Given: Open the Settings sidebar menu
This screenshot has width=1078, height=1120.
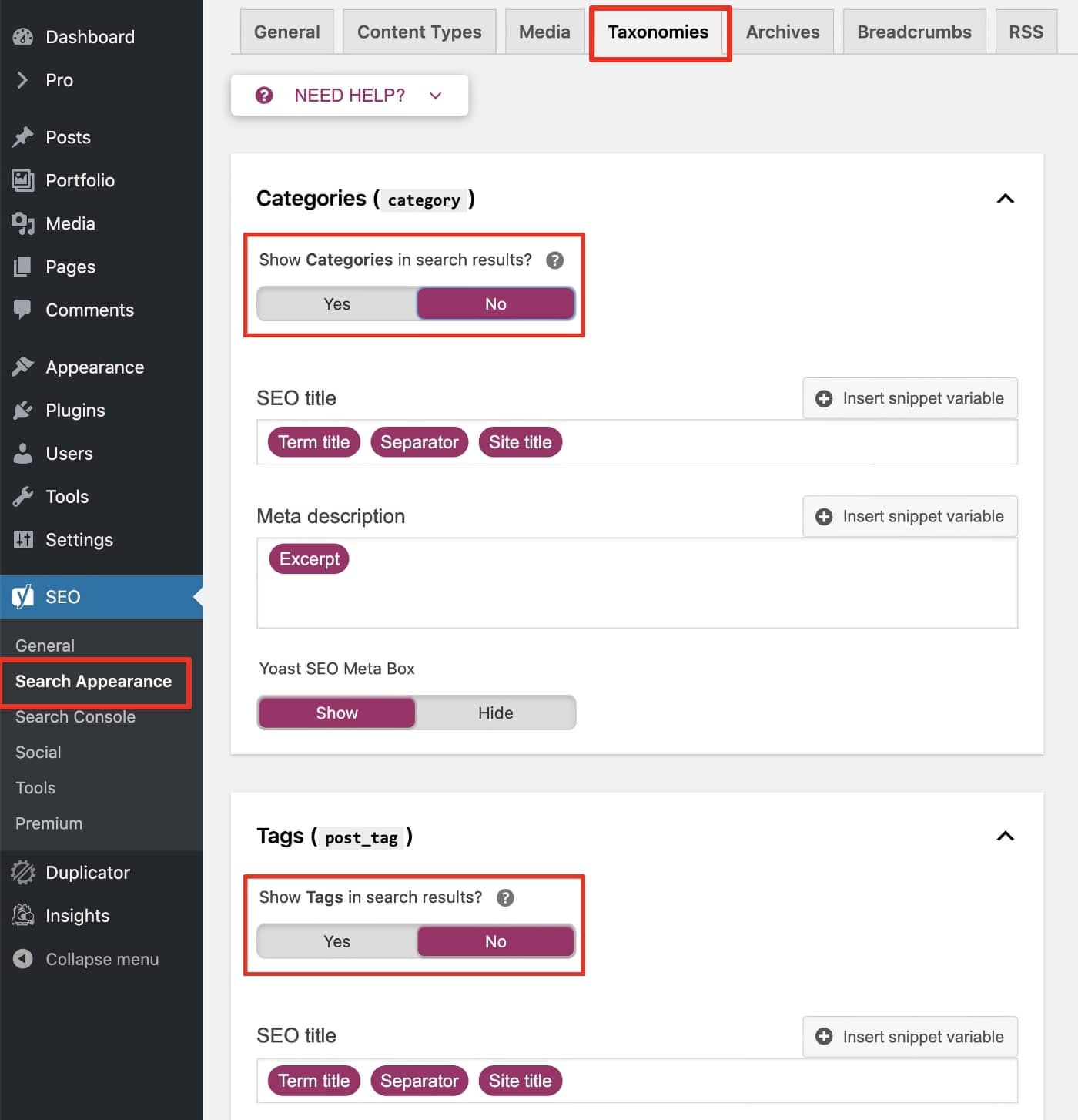Looking at the screenshot, I should click(102, 539).
